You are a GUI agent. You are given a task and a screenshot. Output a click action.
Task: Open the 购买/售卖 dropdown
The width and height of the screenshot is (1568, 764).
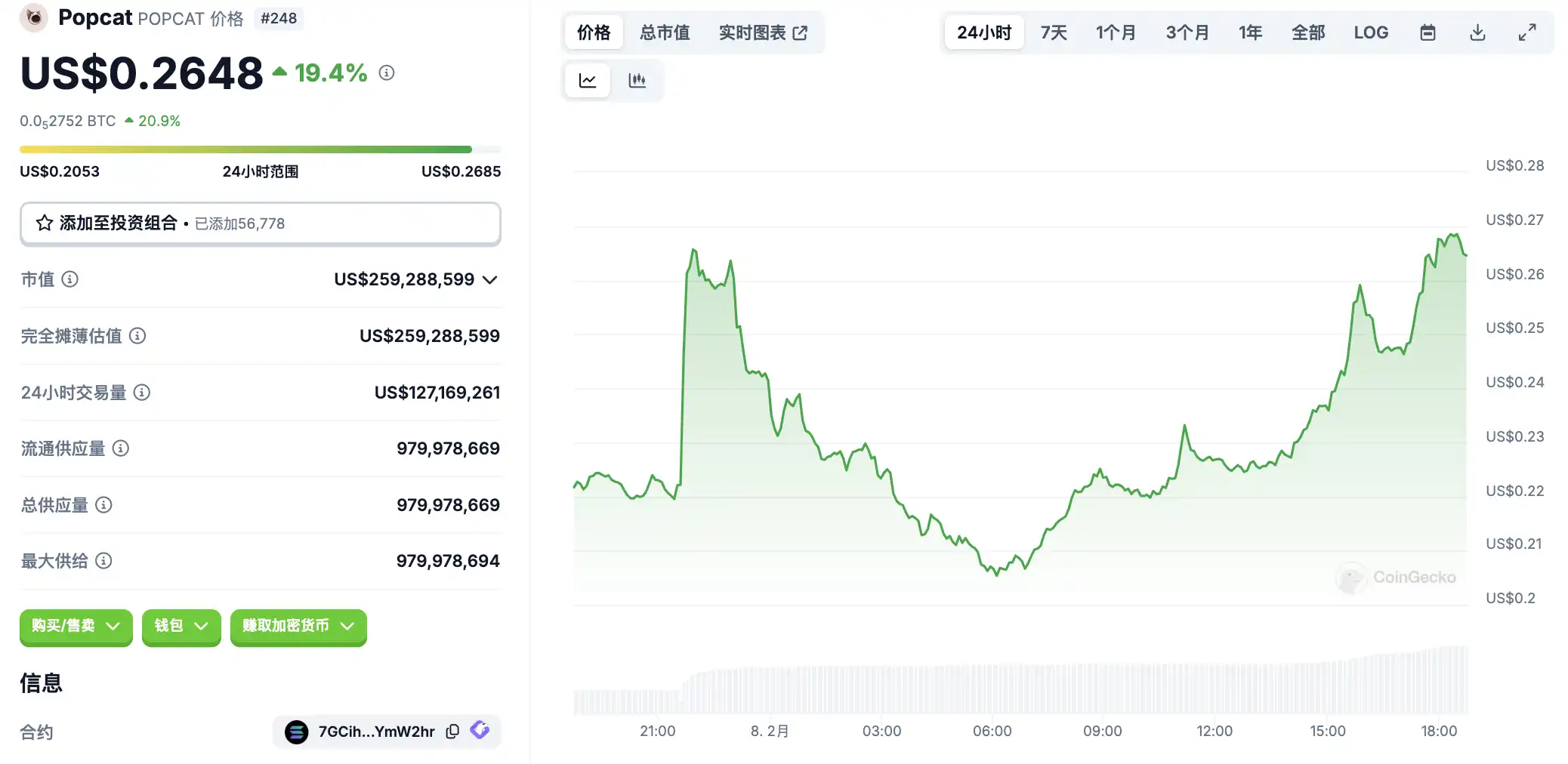pyautogui.click(x=76, y=626)
